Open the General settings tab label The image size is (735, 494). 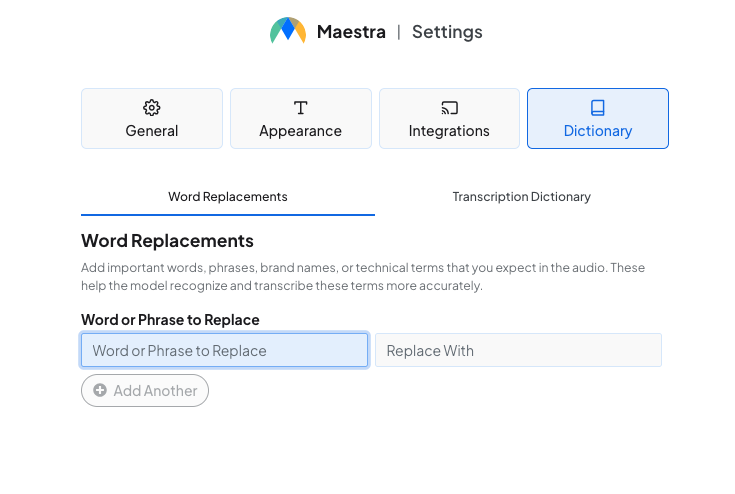click(152, 131)
